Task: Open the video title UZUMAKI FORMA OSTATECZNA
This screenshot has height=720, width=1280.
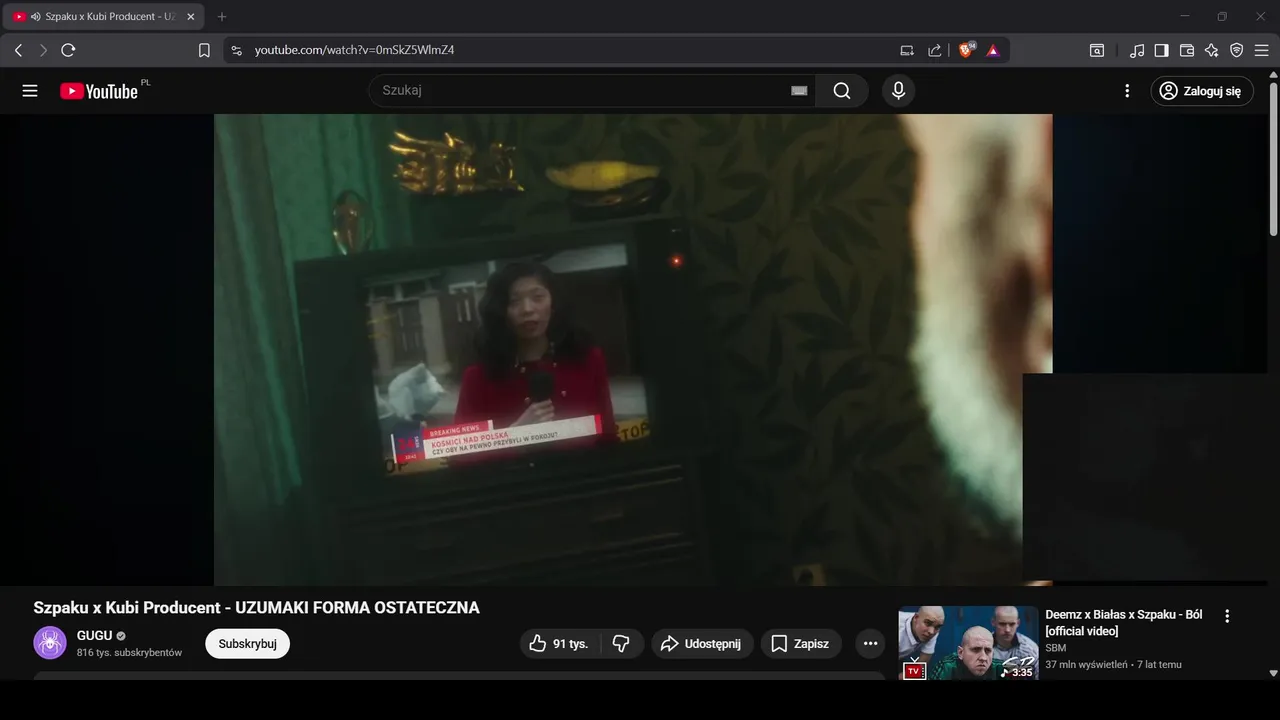Action: (256, 608)
